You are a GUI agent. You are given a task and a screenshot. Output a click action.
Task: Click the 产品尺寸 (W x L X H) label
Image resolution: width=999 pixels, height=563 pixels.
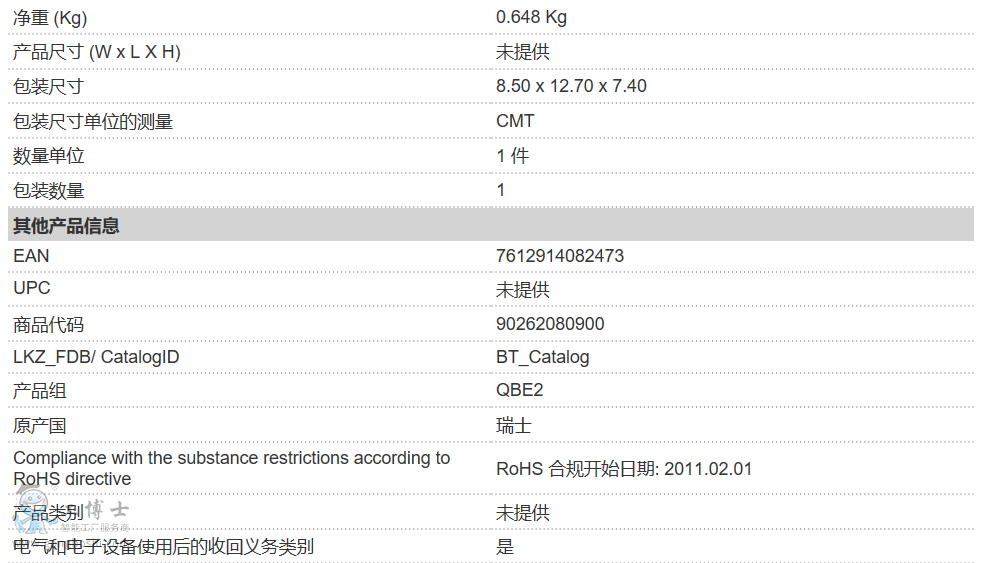(x=96, y=52)
